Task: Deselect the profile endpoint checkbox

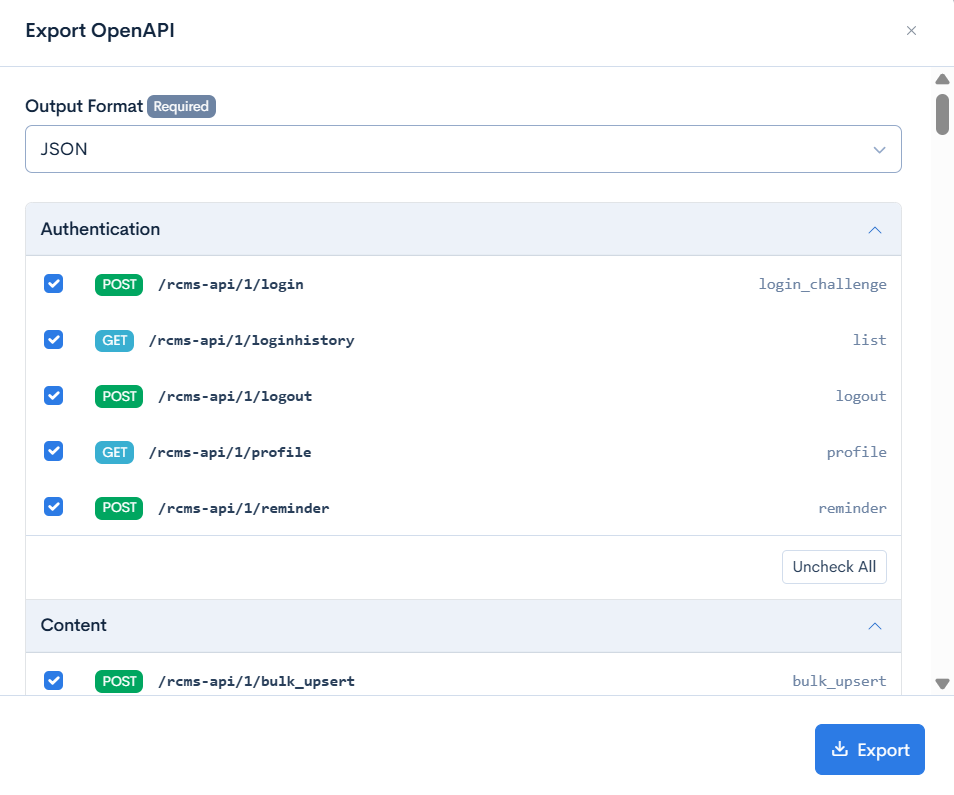Action: [x=54, y=452]
